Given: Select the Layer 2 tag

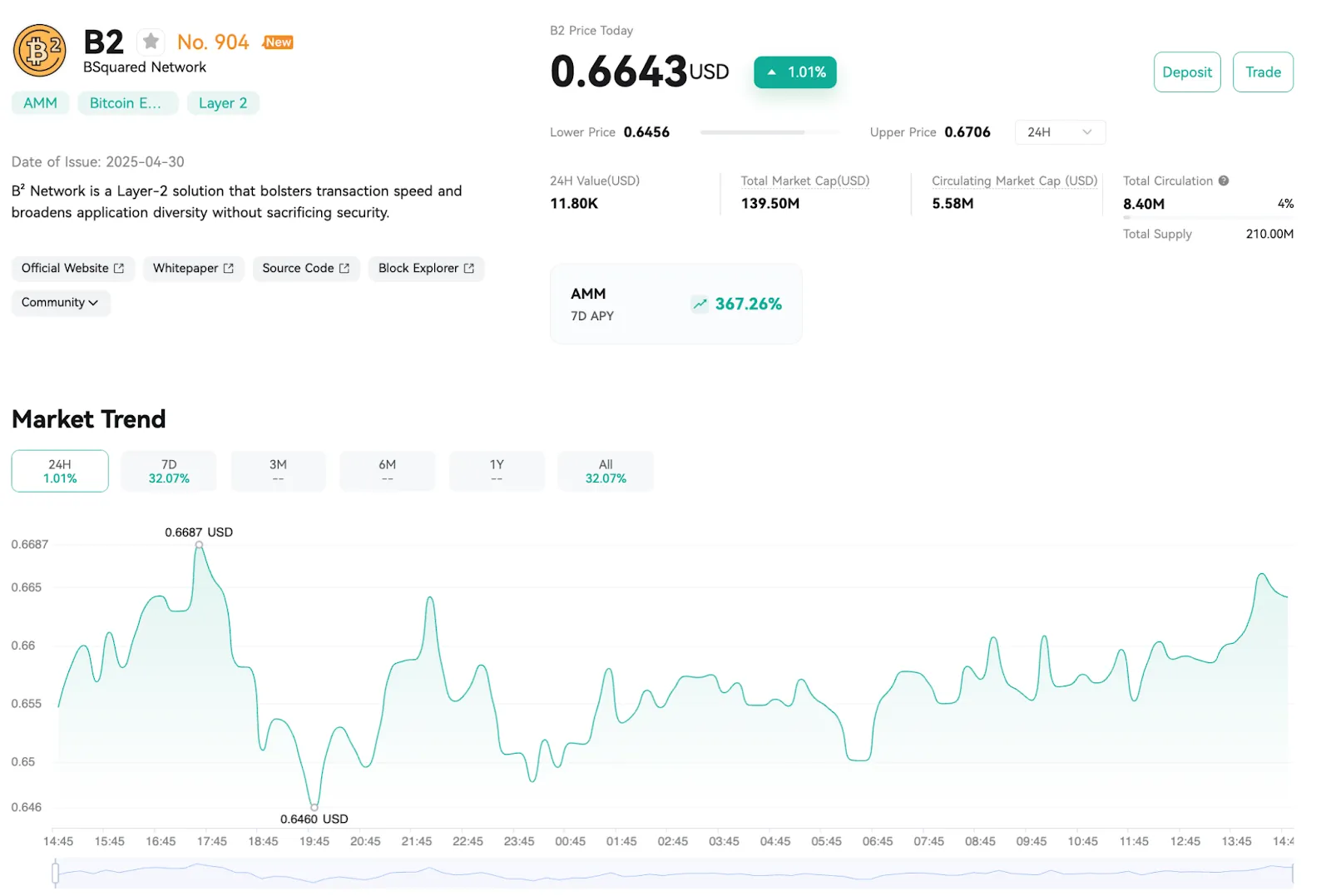Looking at the screenshot, I should click(223, 103).
